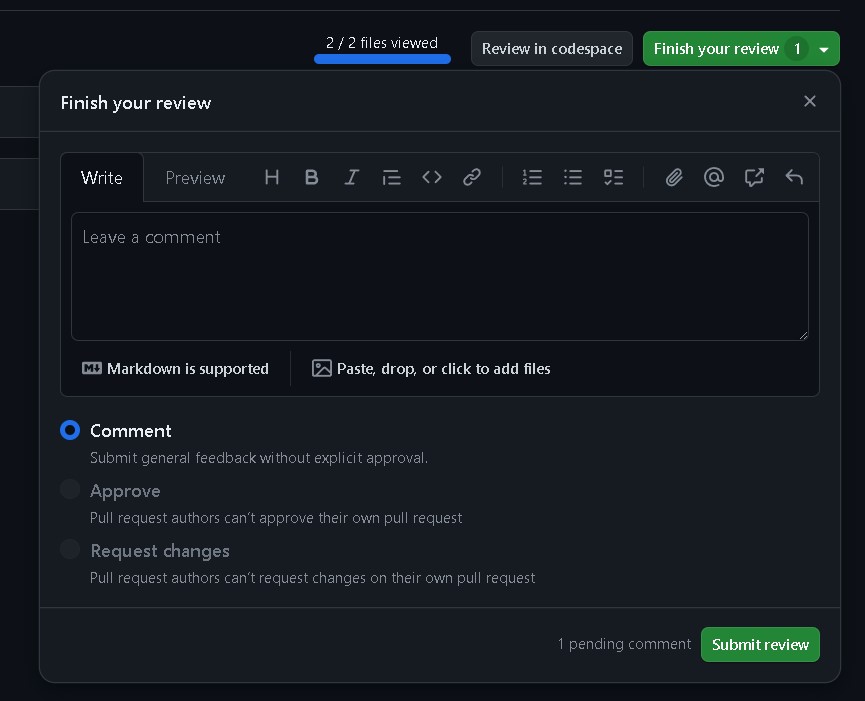865x701 pixels.
Task: Add a link to the comment
Action: click(x=472, y=177)
